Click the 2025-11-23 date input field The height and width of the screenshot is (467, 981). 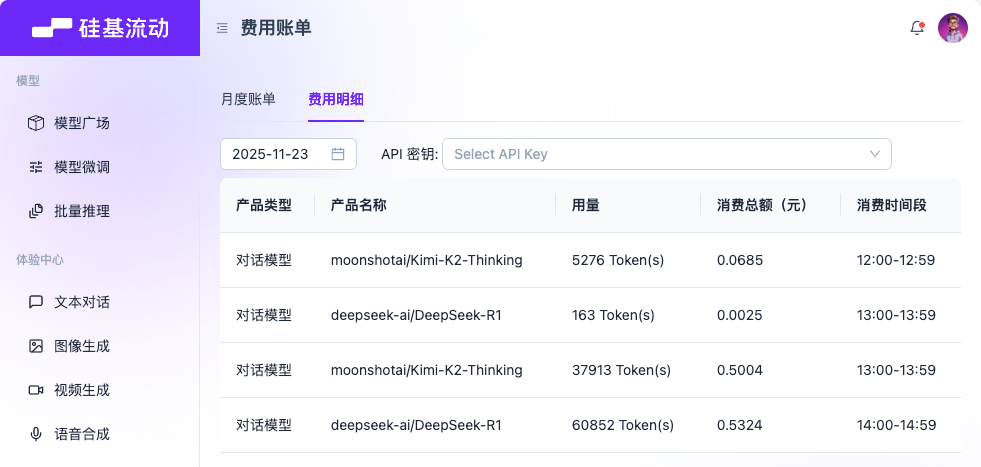coord(270,154)
